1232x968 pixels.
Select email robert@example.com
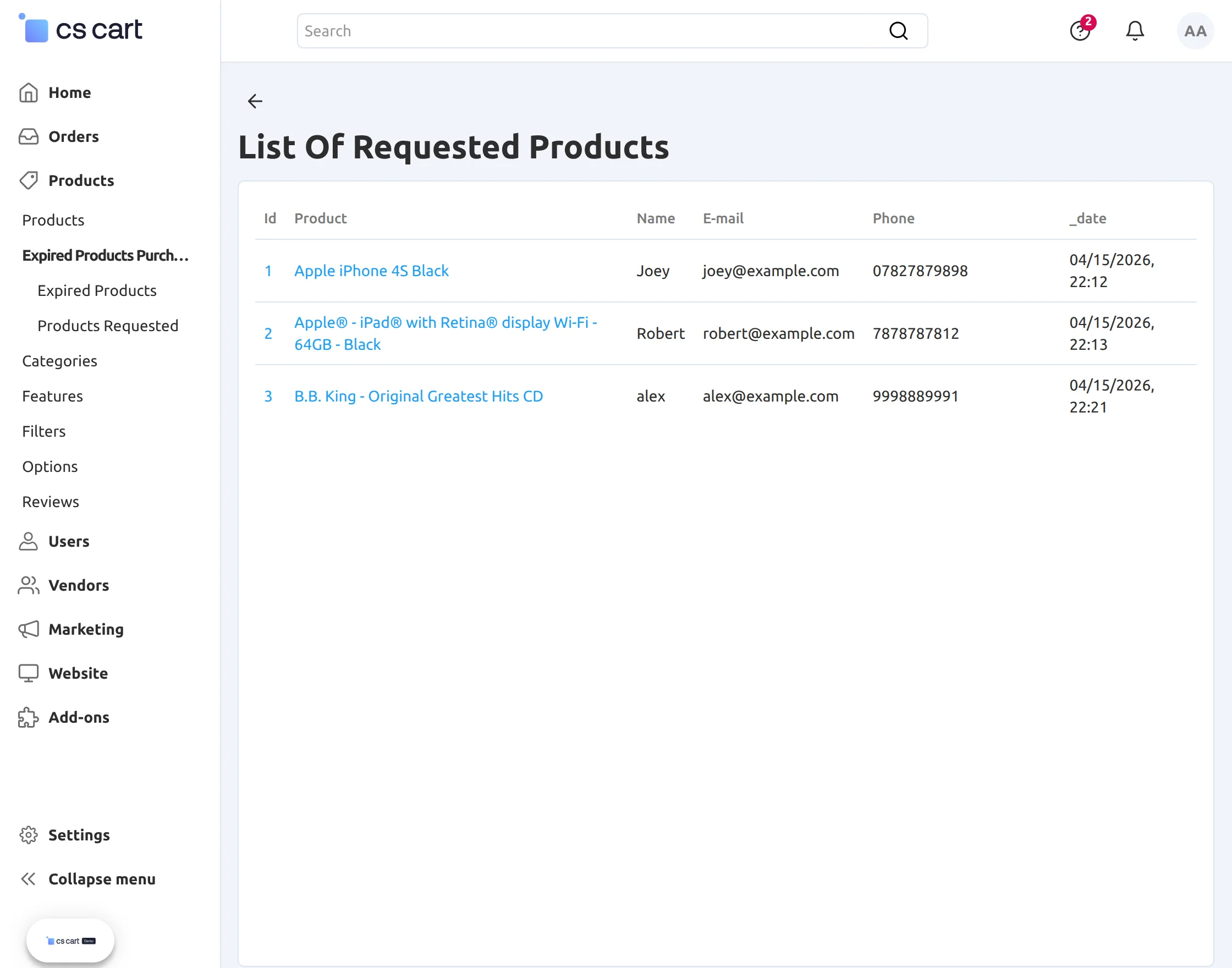click(779, 333)
